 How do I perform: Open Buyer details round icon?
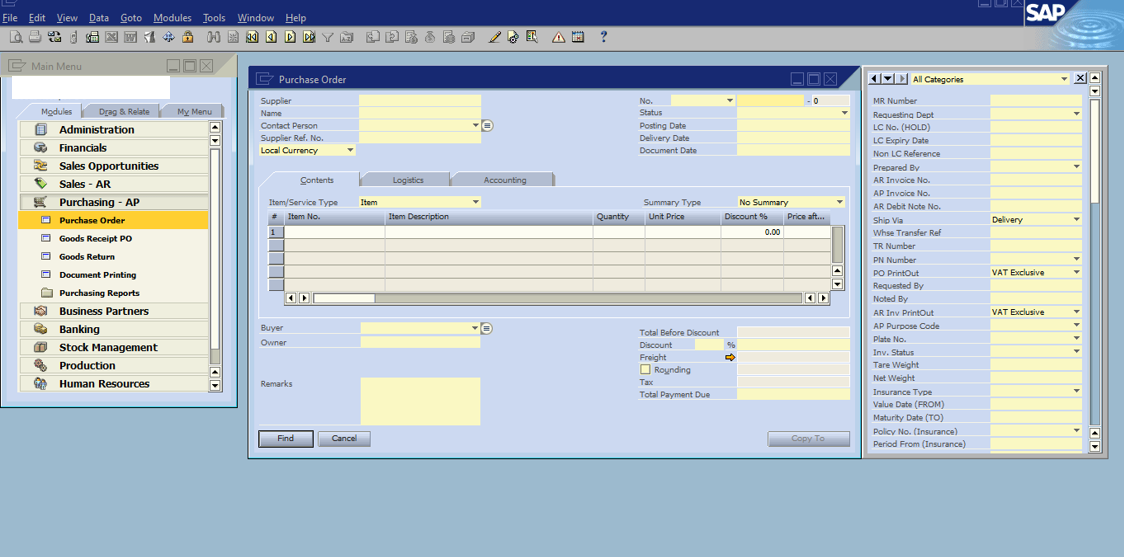tap(486, 328)
